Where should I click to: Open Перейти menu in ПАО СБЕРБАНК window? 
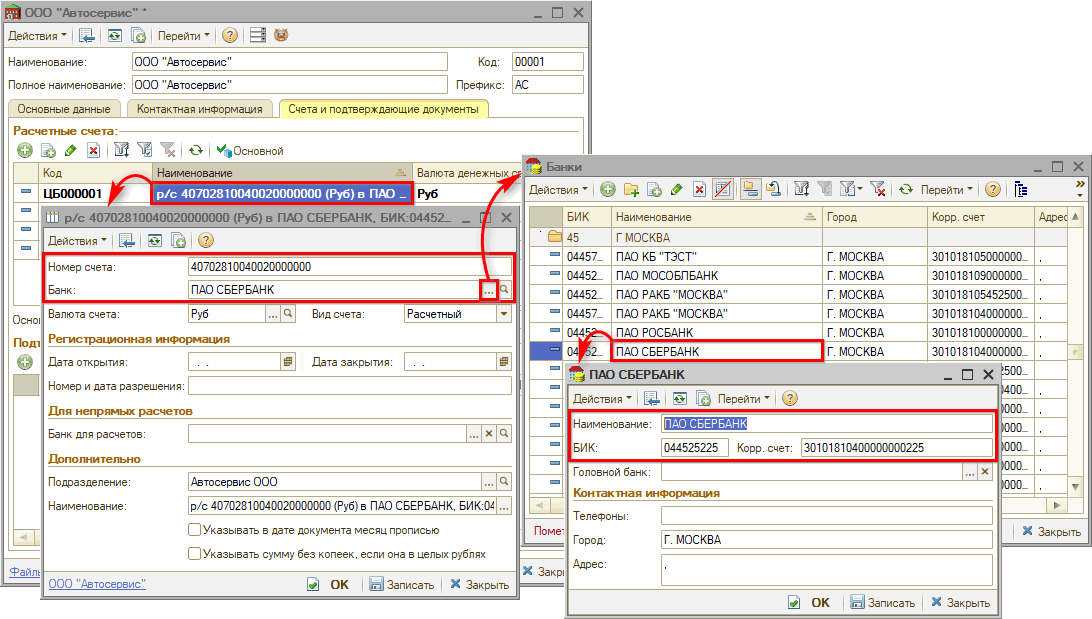point(744,399)
